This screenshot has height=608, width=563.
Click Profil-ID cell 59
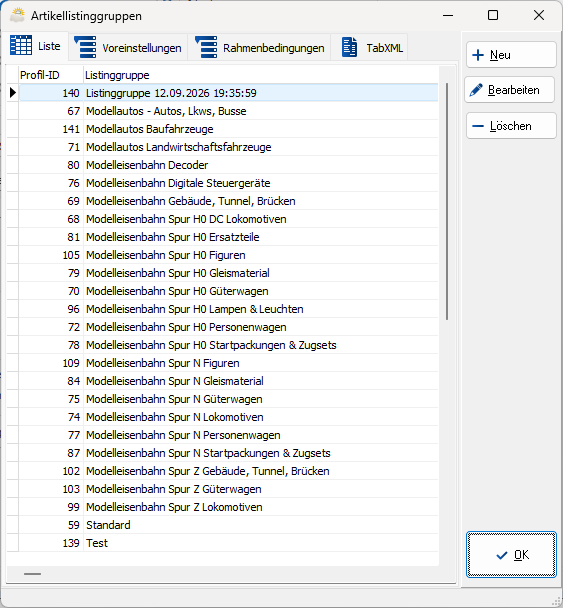click(x=51, y=525)
